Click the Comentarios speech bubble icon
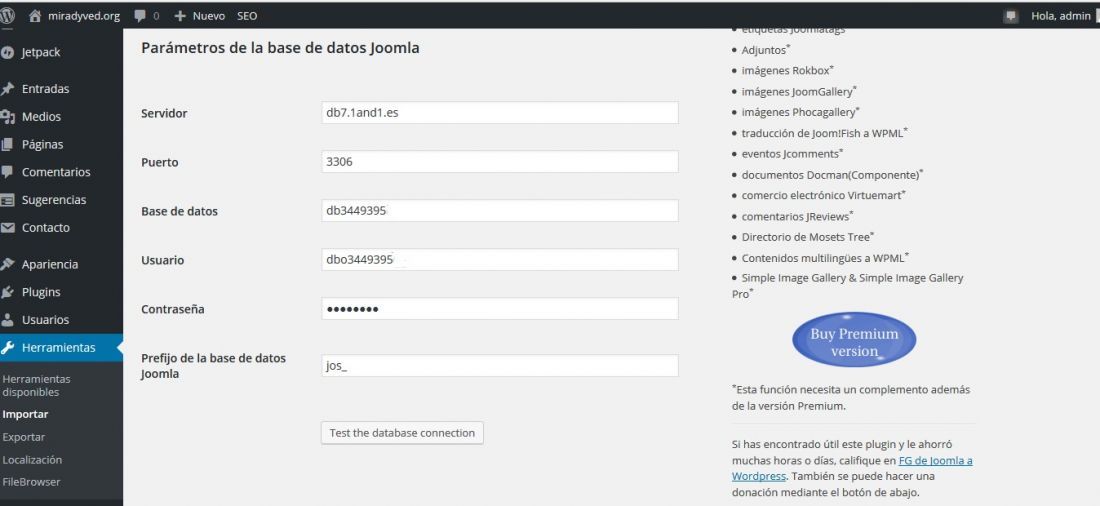 click(x=8, y=172)
